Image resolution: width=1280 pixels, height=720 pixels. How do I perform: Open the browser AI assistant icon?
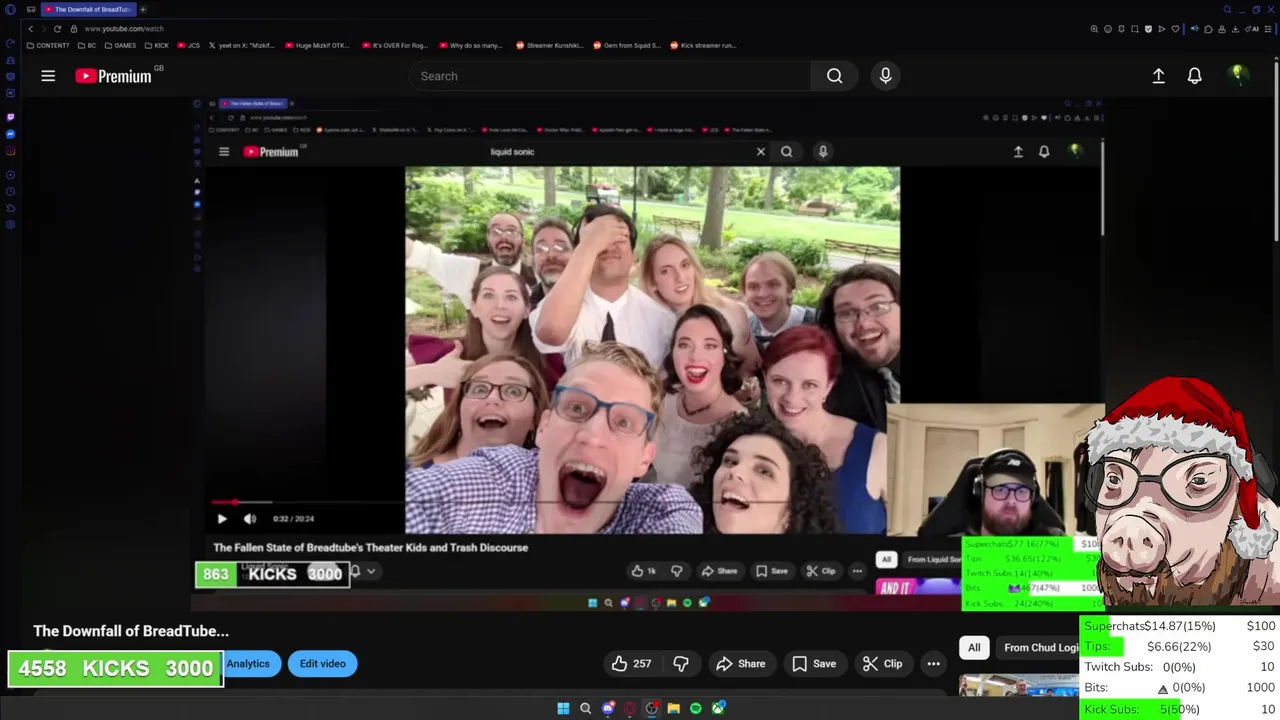point(1252,29)
